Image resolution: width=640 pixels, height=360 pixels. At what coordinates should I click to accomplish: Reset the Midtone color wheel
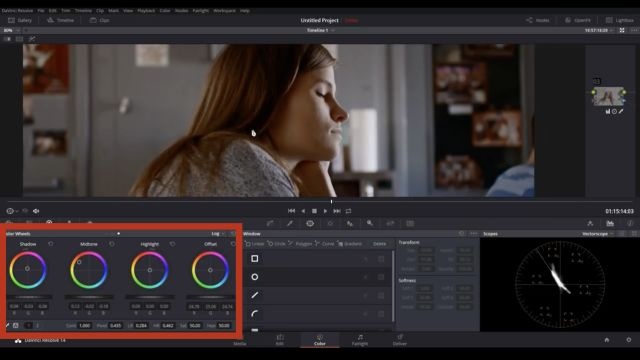point(112,244)
